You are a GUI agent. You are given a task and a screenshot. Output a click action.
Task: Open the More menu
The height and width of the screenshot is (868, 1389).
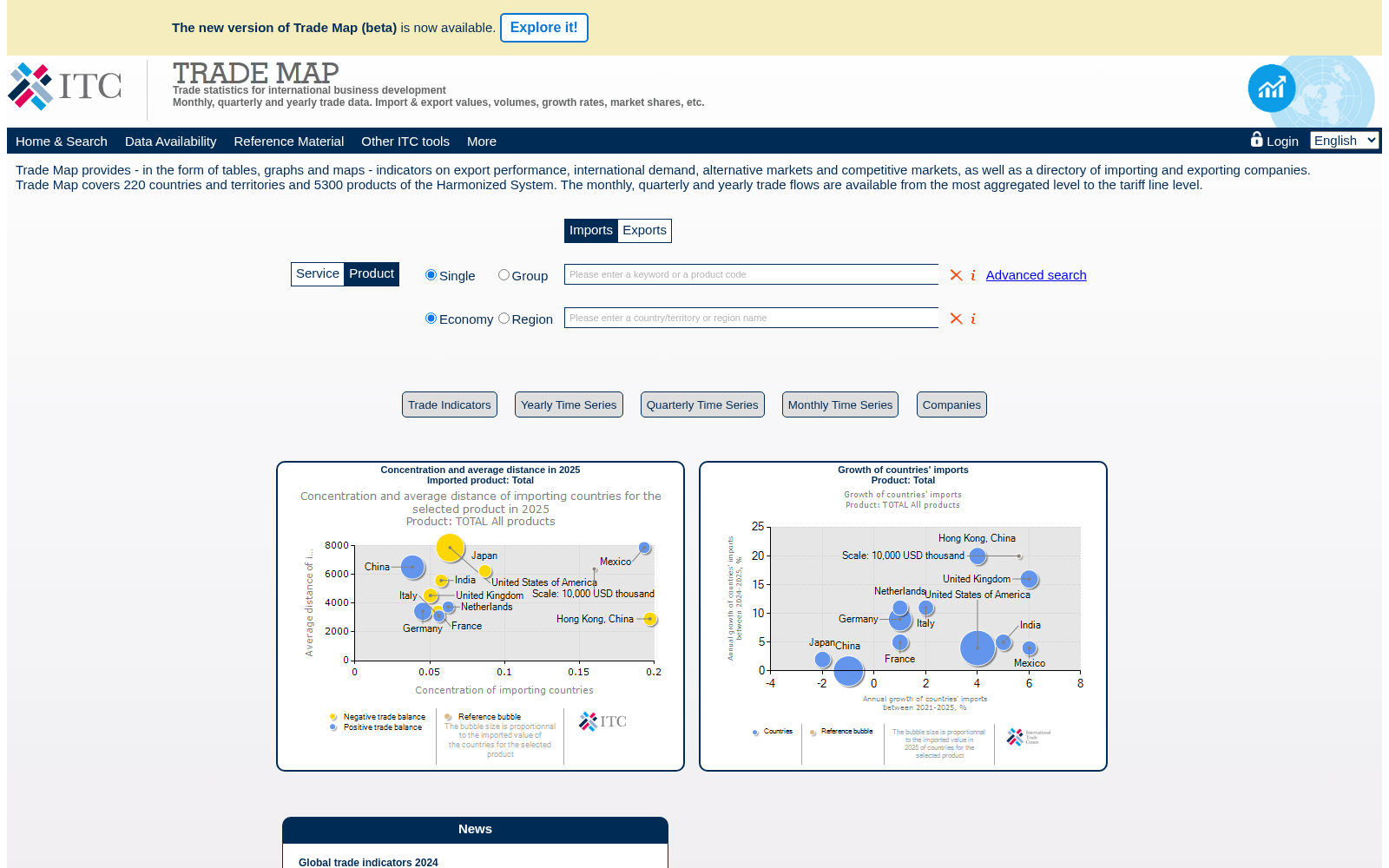point(482,141)
